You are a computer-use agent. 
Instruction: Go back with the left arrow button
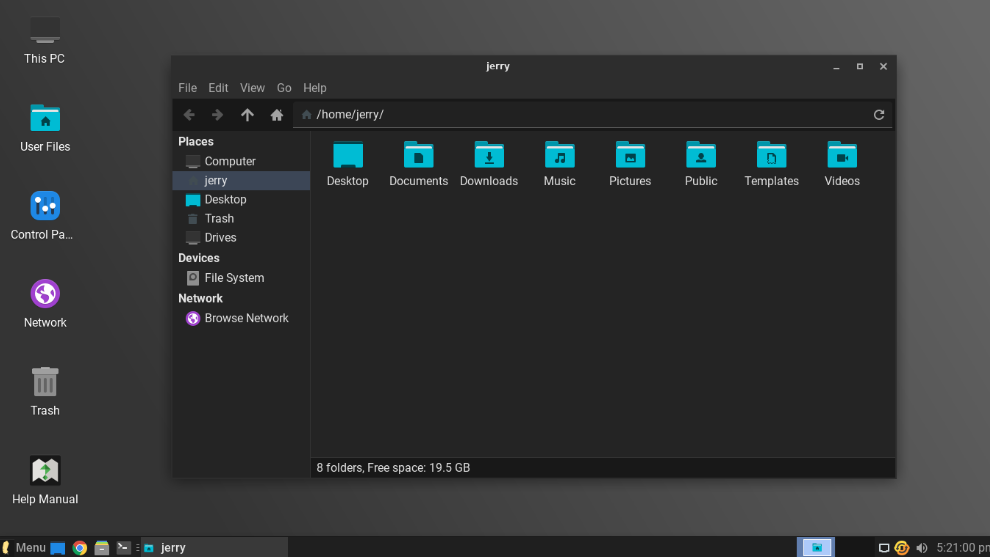(189, 115)
